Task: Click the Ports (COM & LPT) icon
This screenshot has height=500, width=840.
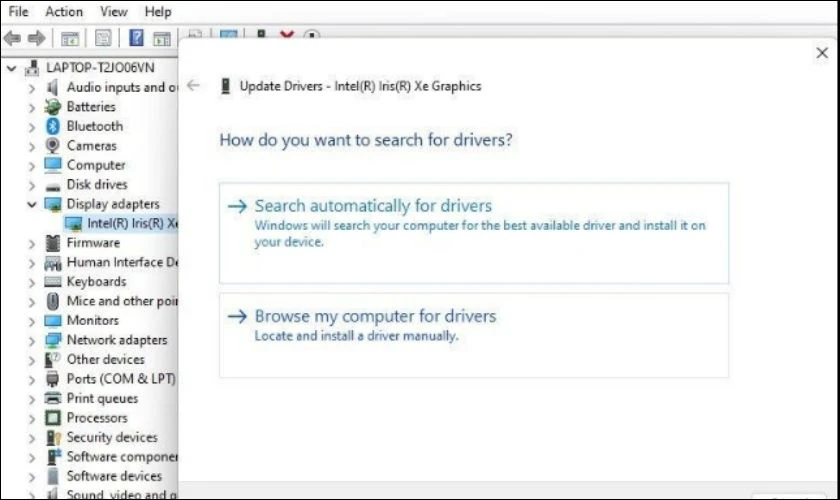Action: pos(52,379)
